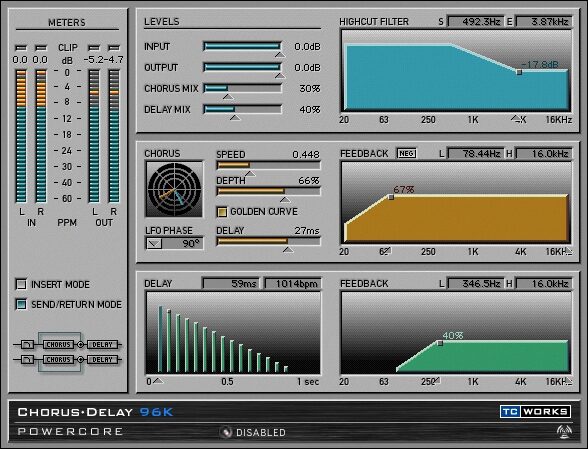Image resolution: width=588 pixels, height=449 pixels.
Task: Click the delay time 59ms field
Action: click(x=231, y=284)
